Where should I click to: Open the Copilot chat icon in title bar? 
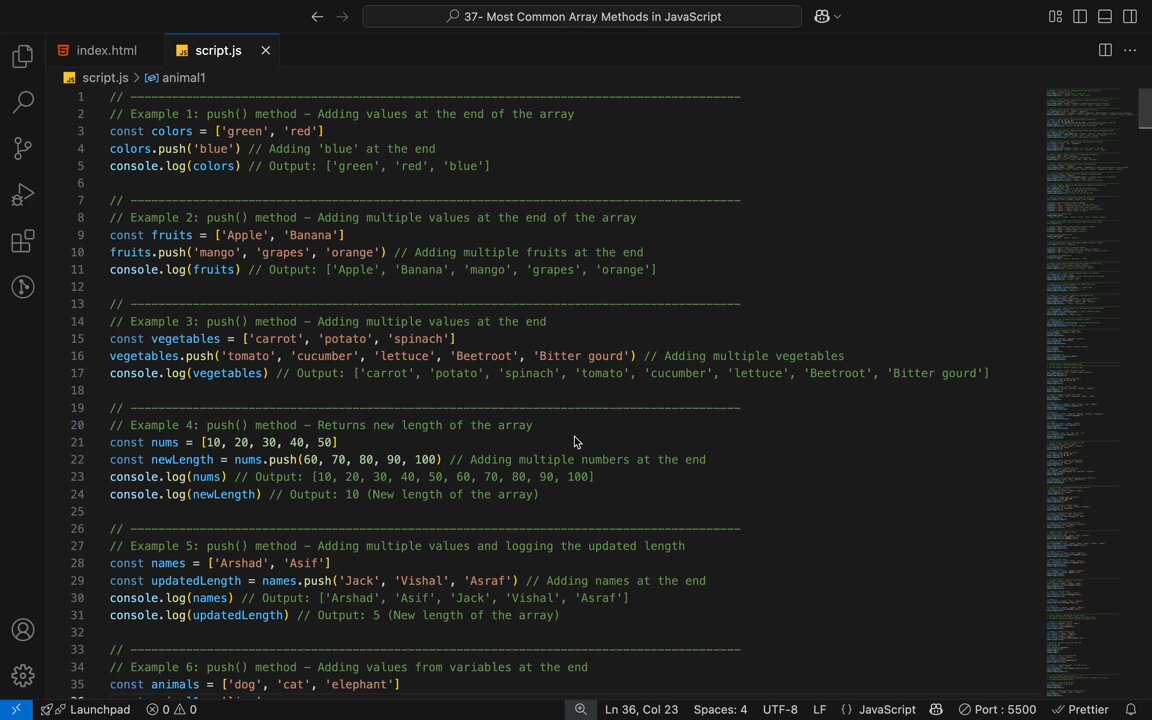[821, 16]
